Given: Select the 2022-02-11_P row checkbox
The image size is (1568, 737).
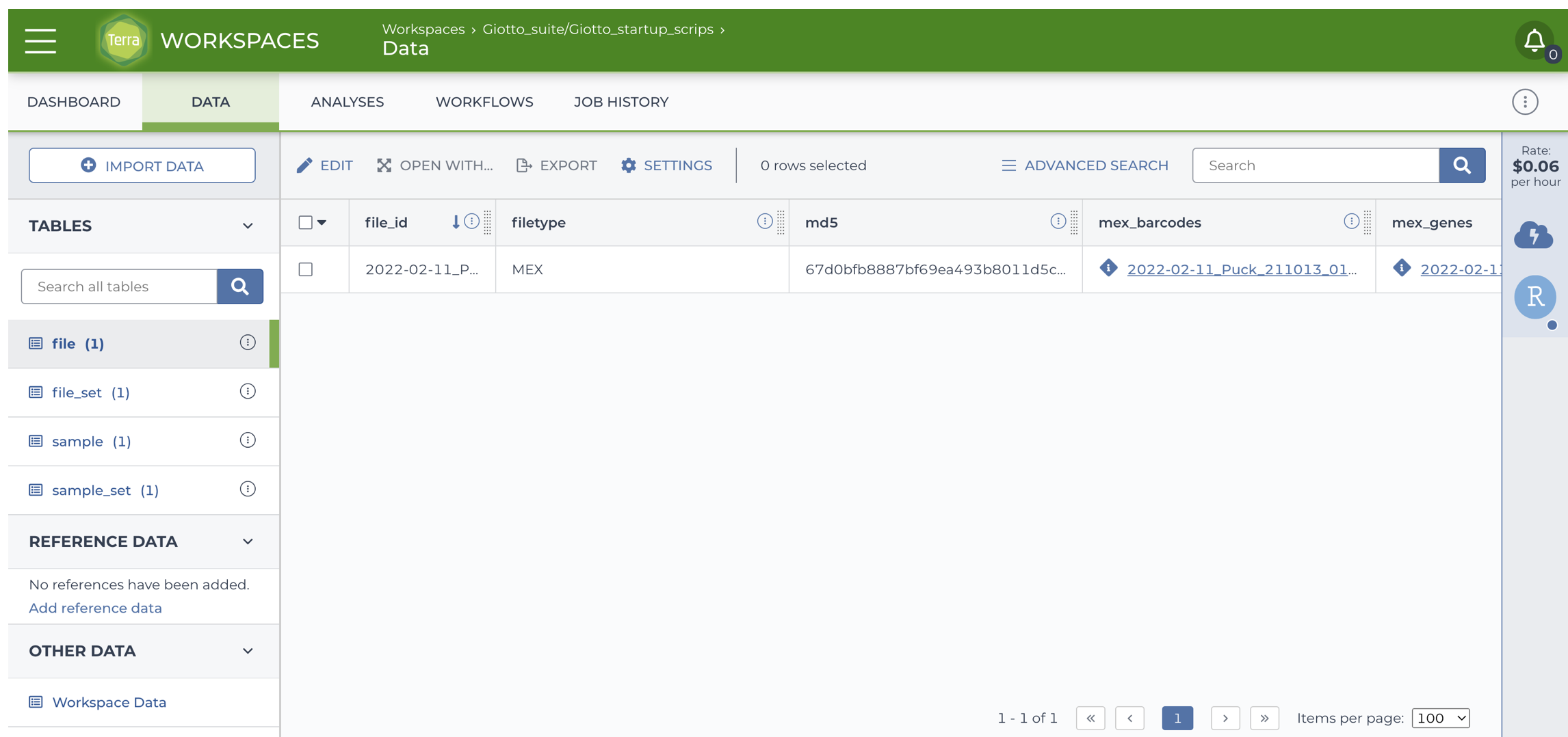Looking at the screenshot, I should coord(306,269).
